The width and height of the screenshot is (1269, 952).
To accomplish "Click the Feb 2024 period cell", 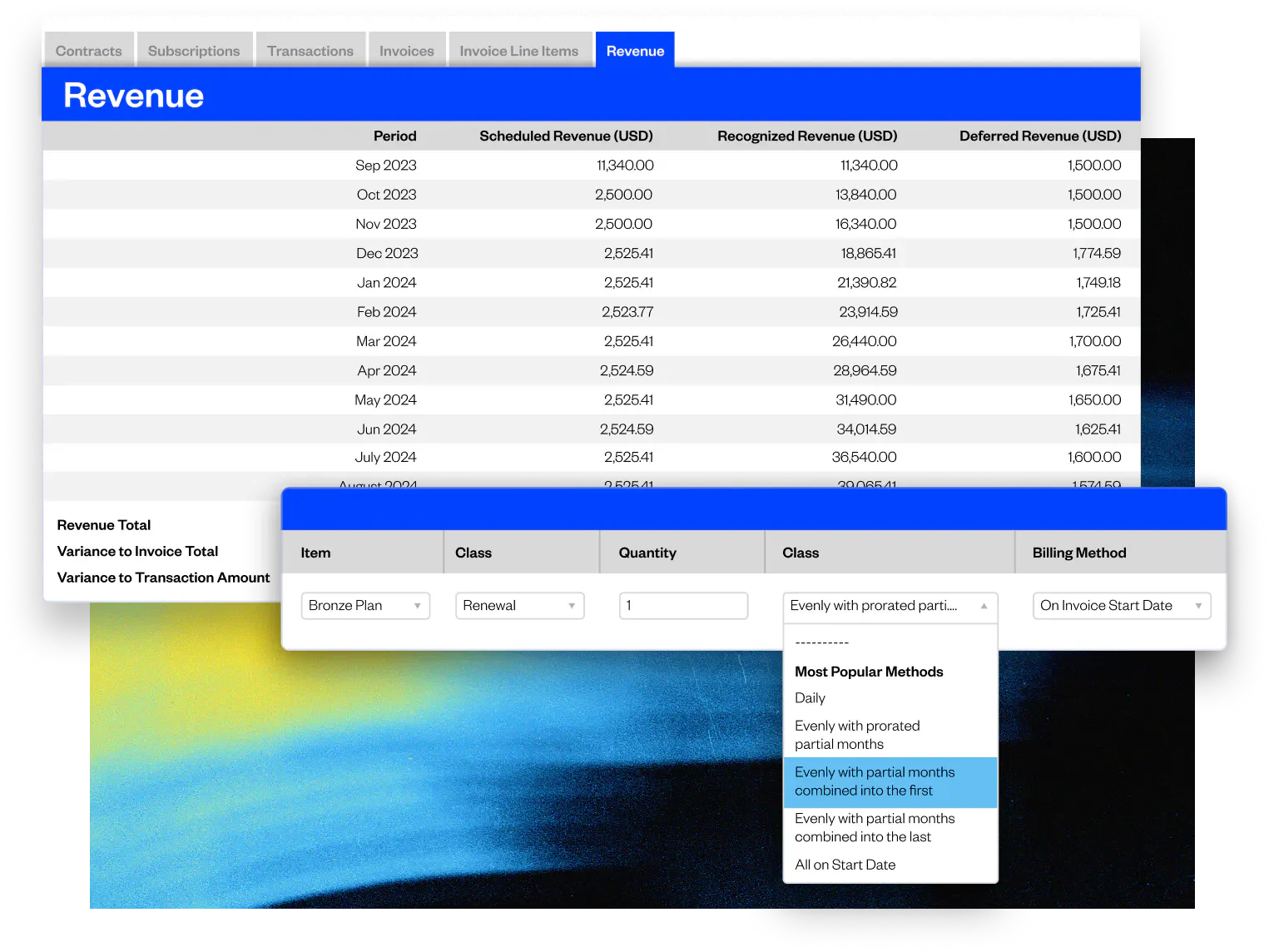I will pos(387,312).
